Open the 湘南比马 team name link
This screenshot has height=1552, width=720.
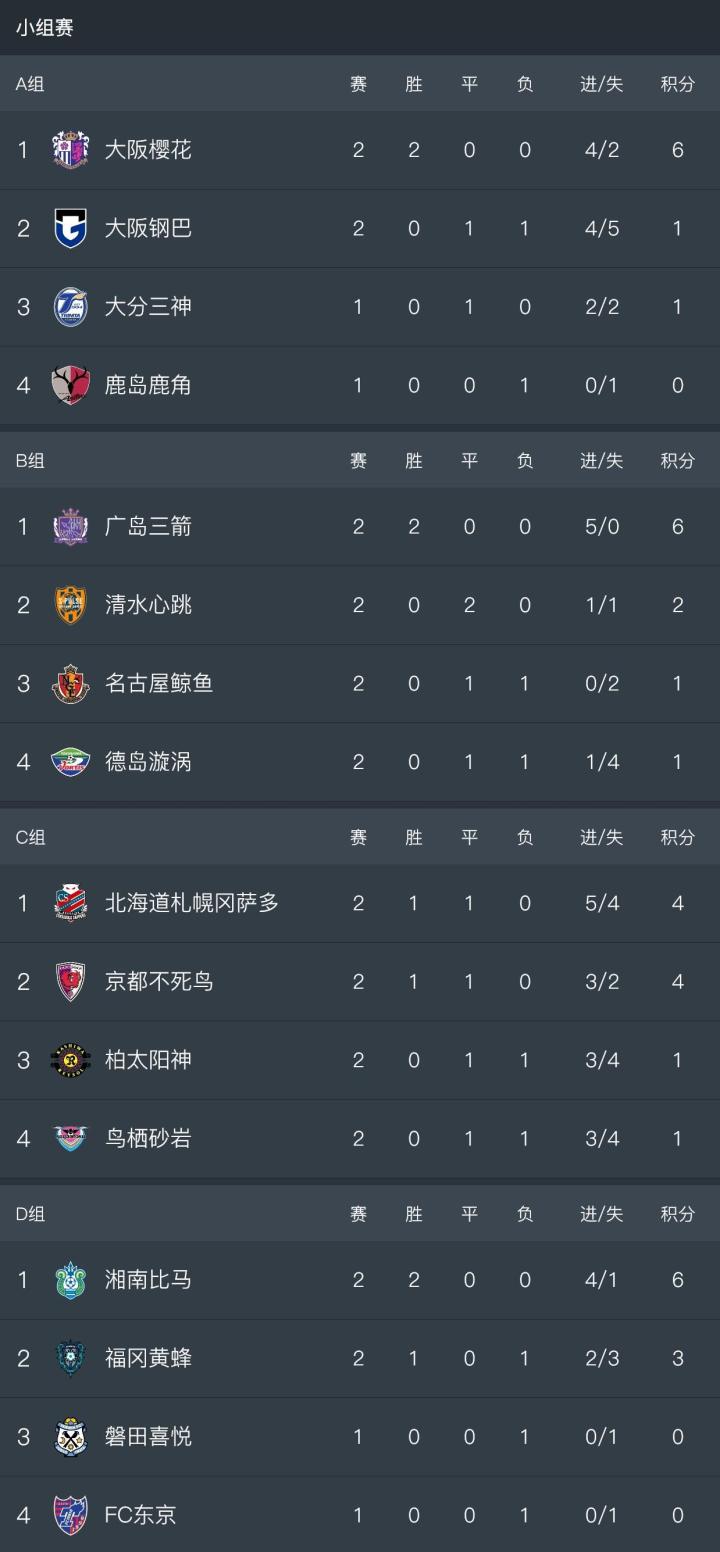tap(148, 1280)
